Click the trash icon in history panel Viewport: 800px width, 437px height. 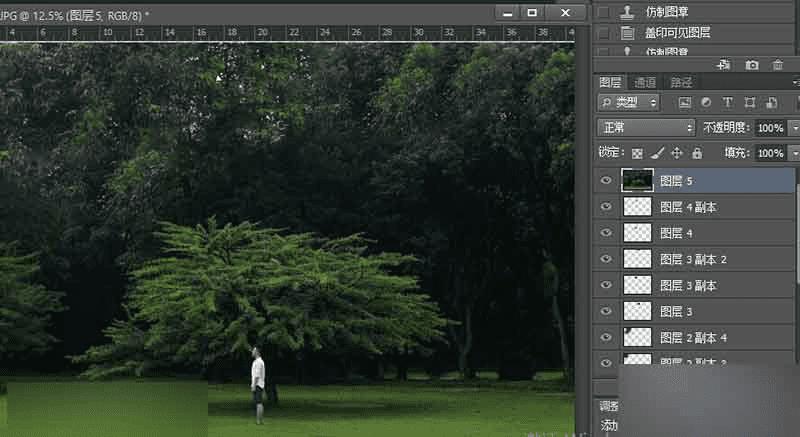[x=778, y=65]
